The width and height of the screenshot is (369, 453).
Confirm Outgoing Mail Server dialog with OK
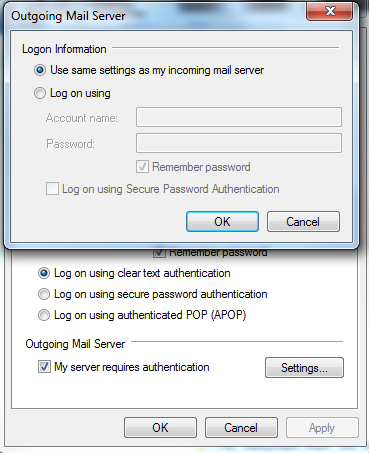click(x=222, y=221)
